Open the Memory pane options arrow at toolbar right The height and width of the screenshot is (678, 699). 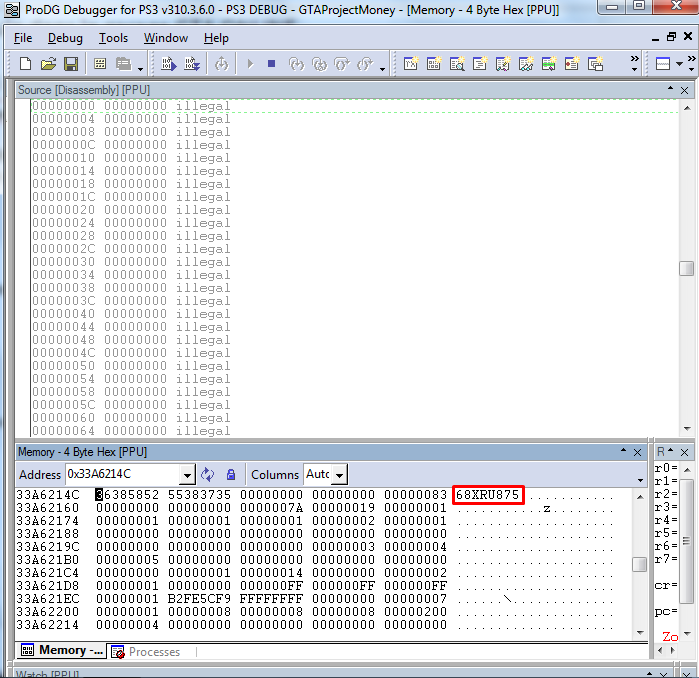(641, 481)
